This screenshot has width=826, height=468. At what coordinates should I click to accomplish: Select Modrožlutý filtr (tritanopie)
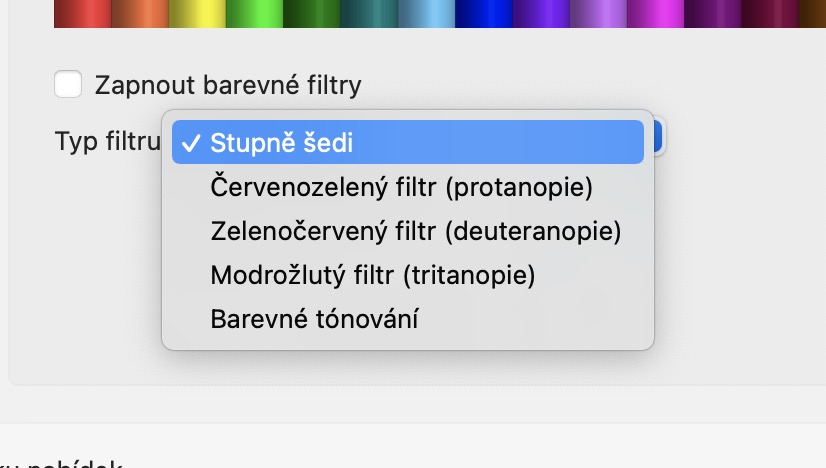click(373, 275)
